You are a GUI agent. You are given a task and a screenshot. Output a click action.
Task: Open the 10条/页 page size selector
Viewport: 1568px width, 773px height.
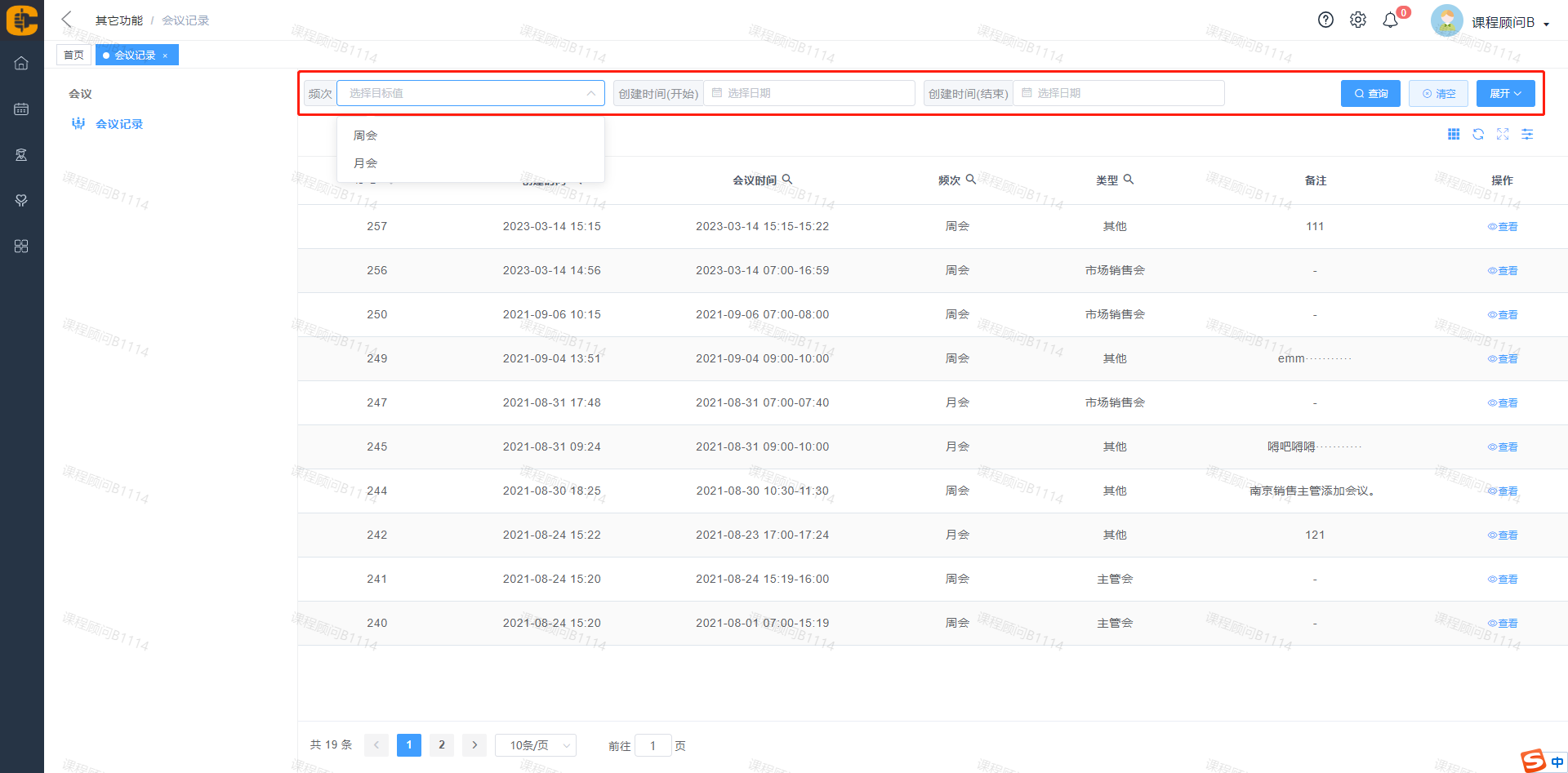[x=536, y=745]
